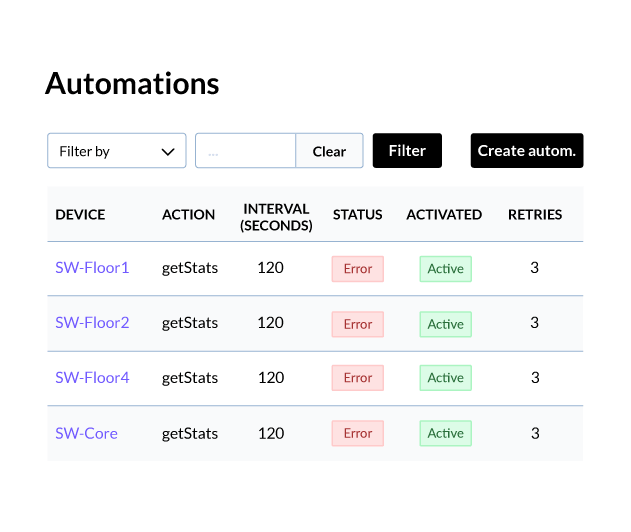Click the Active badge for SW-Floor4

coord(445,378)
